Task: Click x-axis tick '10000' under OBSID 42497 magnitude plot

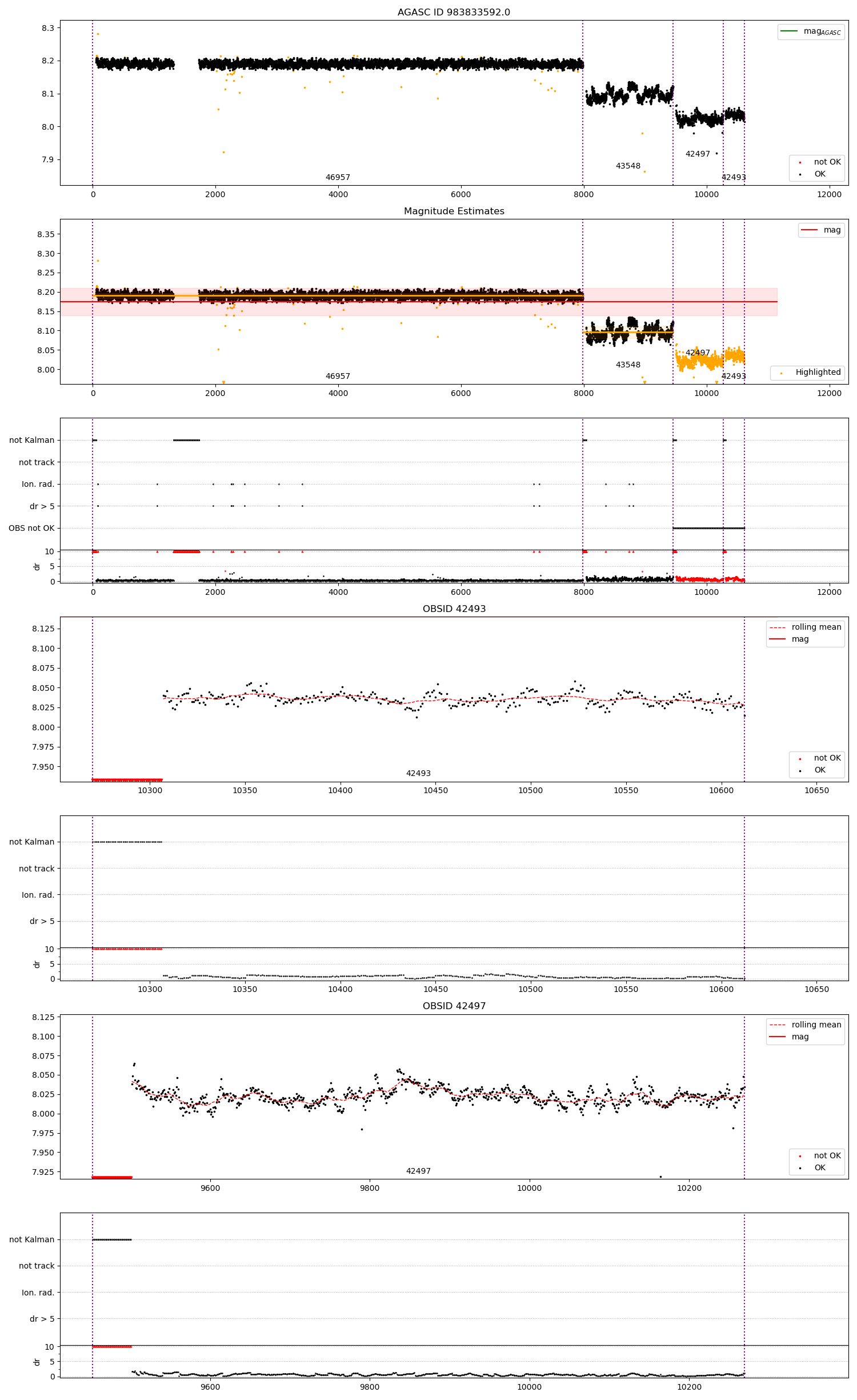Action: (529, 1188)
